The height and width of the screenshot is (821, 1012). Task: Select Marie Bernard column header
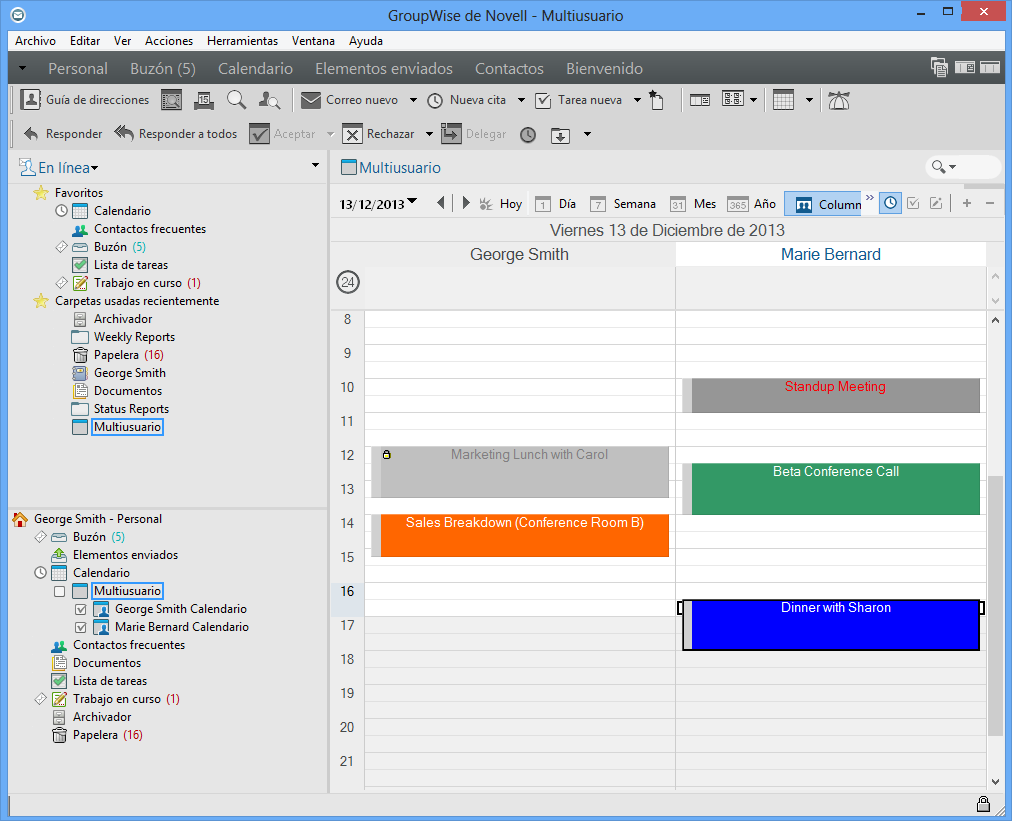[831, 254]
